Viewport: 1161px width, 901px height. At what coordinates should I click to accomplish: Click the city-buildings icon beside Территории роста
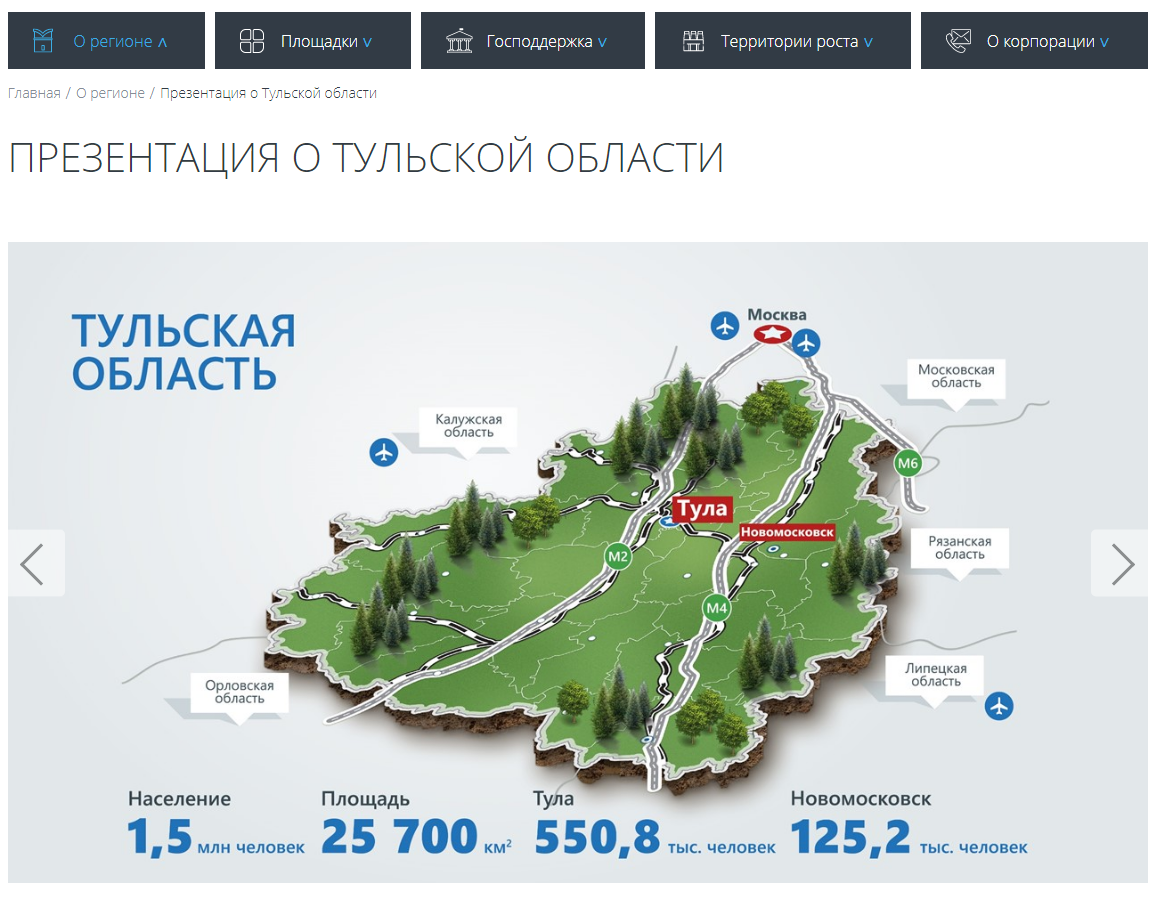click(694, 40)
